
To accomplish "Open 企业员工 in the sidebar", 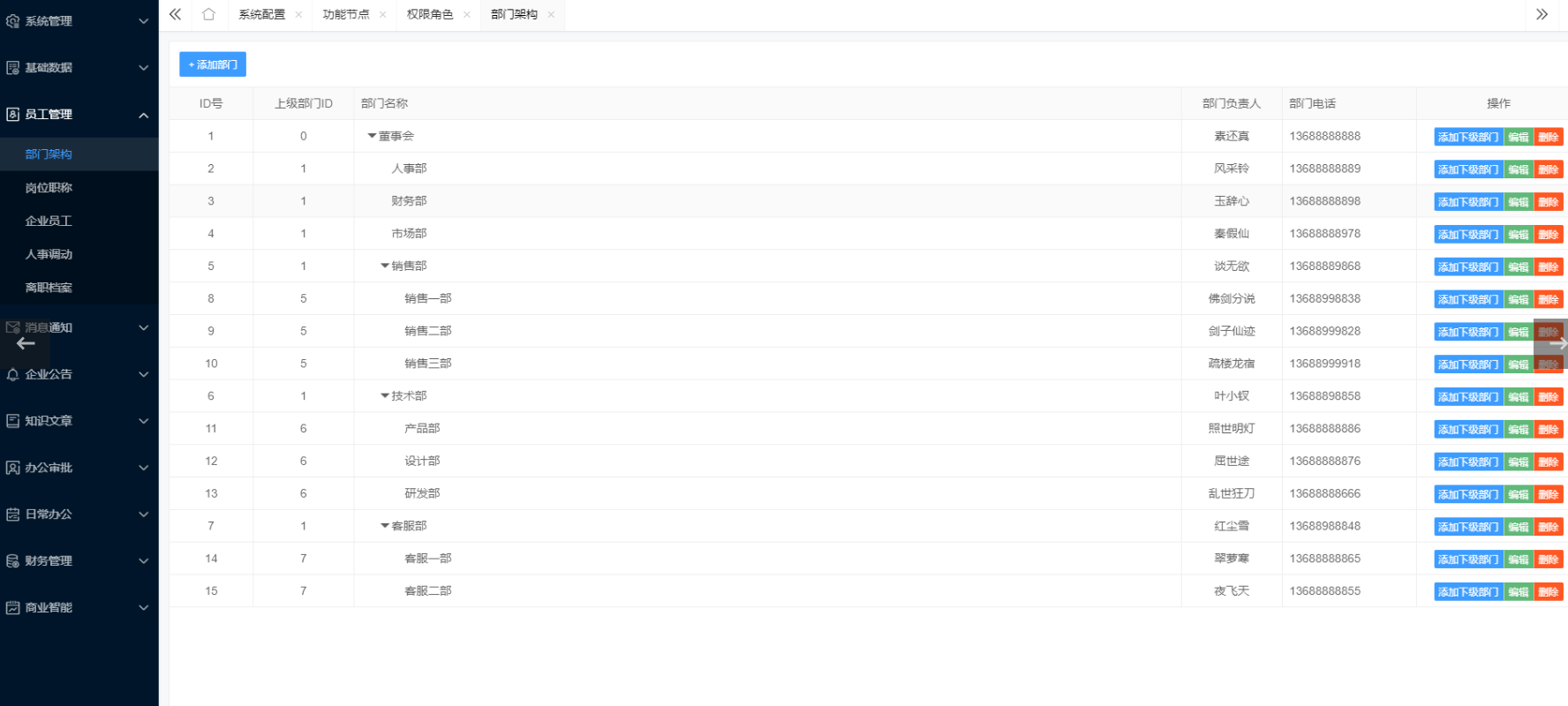I will (x=49, y=222).
